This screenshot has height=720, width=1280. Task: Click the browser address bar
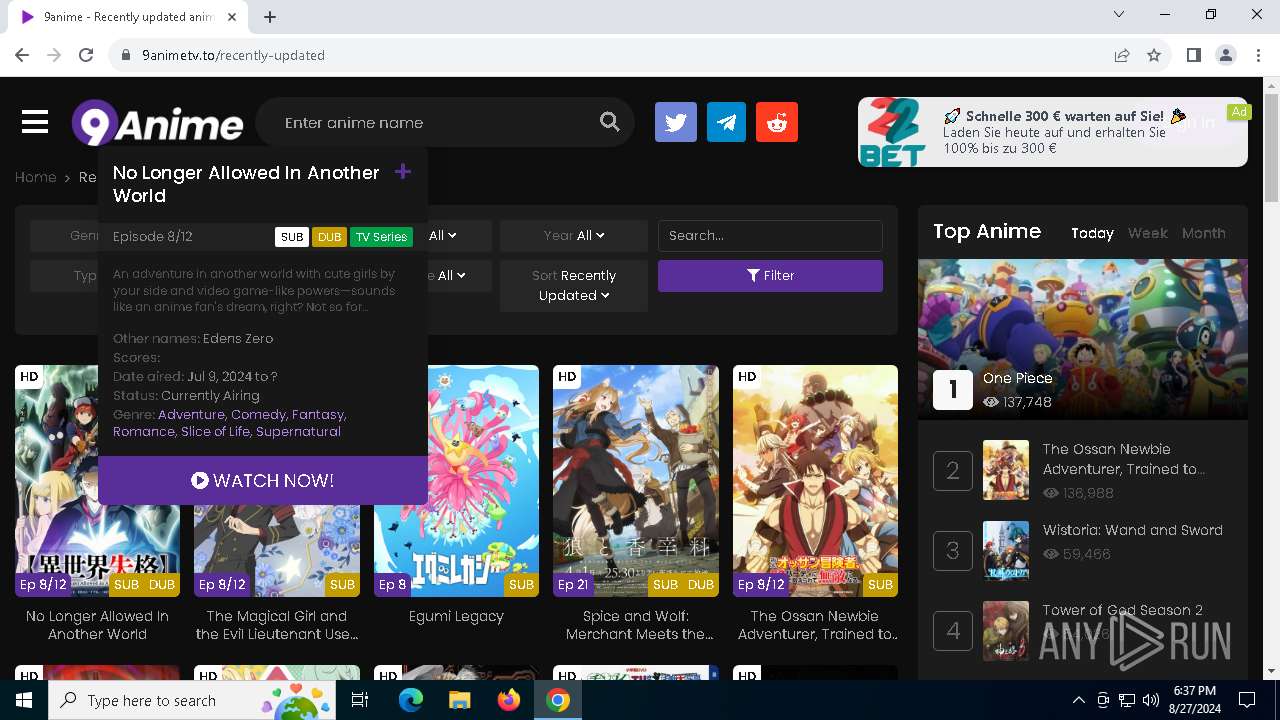pos(610,55)
